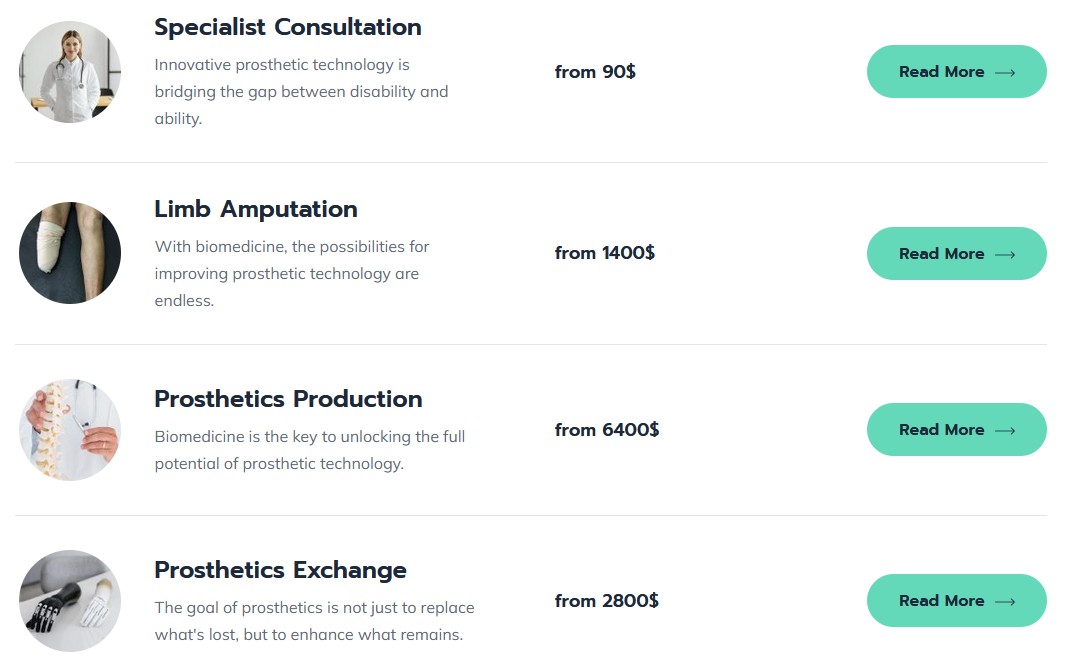Select the 'from 2800$' price text
1083x662 pixels.
click(x=606, y=600)
